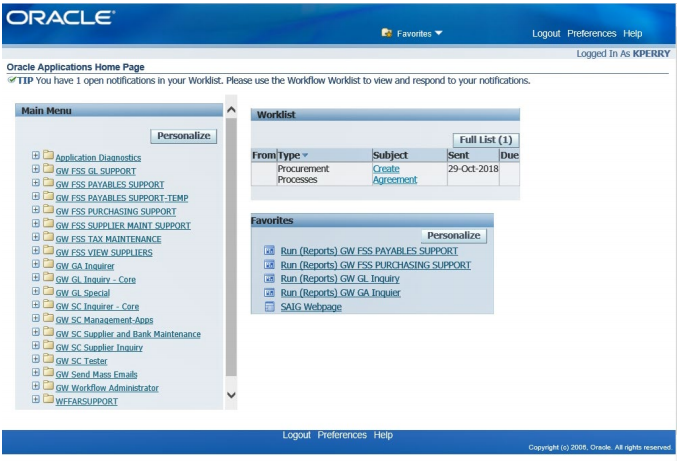This screenshot has height=461, width=682.
Task: Click the Main Menu scrollbar up arrow
Action: tap(231, 110)
